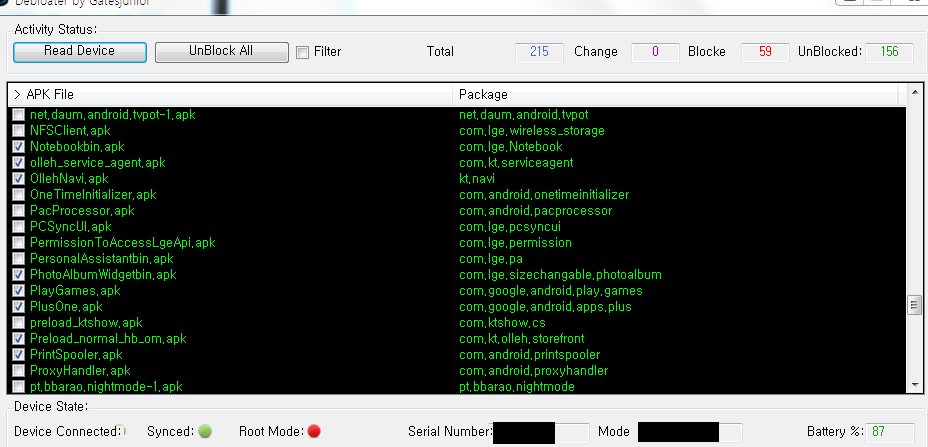Uncheck the Preload_normal_hb_om.apk checkbox

[19, 338]
